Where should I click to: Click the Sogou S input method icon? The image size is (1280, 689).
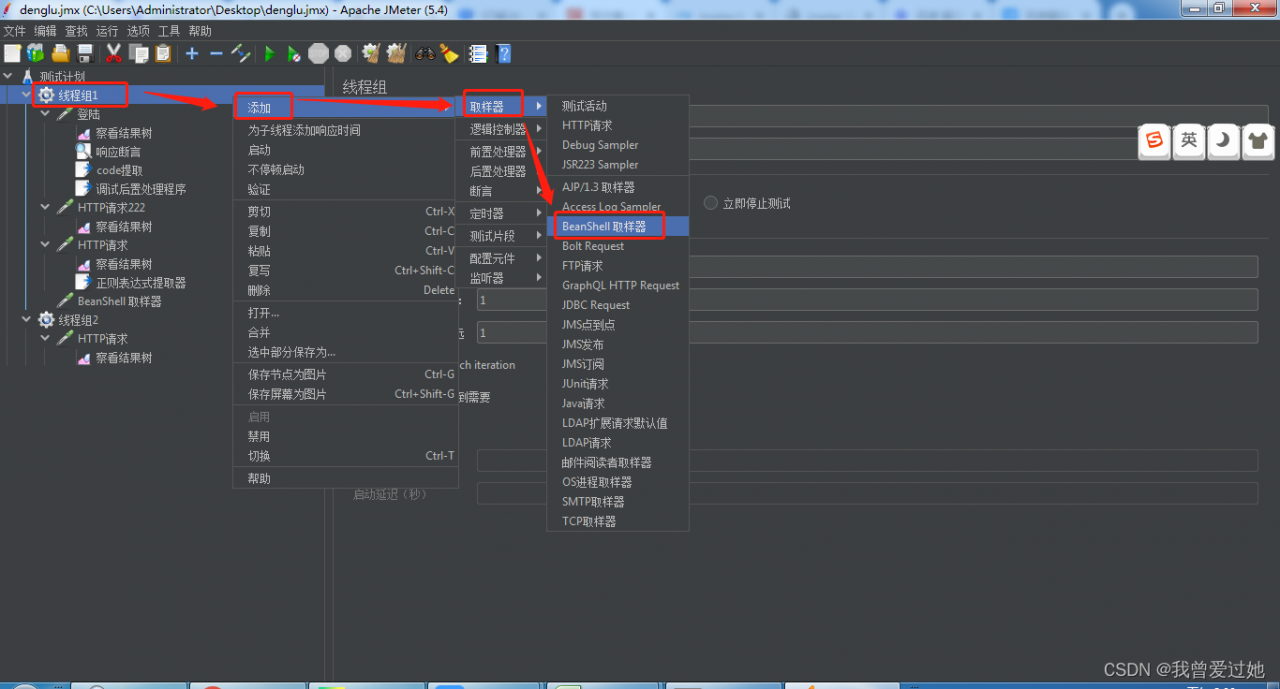(1155, 141)
